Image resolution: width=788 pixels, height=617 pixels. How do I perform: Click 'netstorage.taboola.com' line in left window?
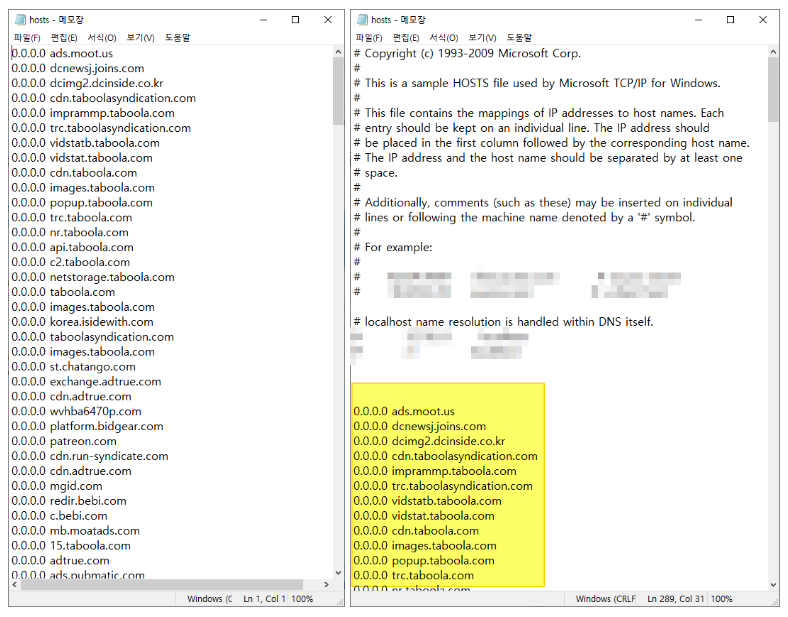point(93,277)
